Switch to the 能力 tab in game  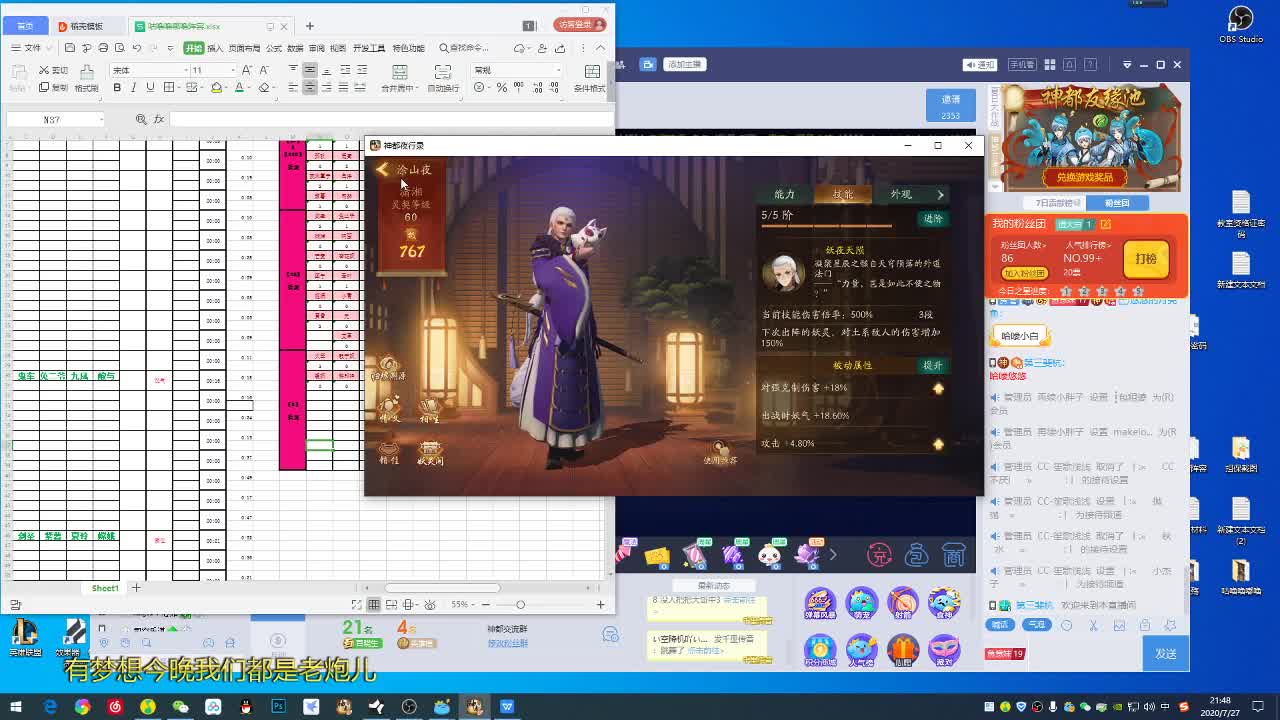point(785,194)
